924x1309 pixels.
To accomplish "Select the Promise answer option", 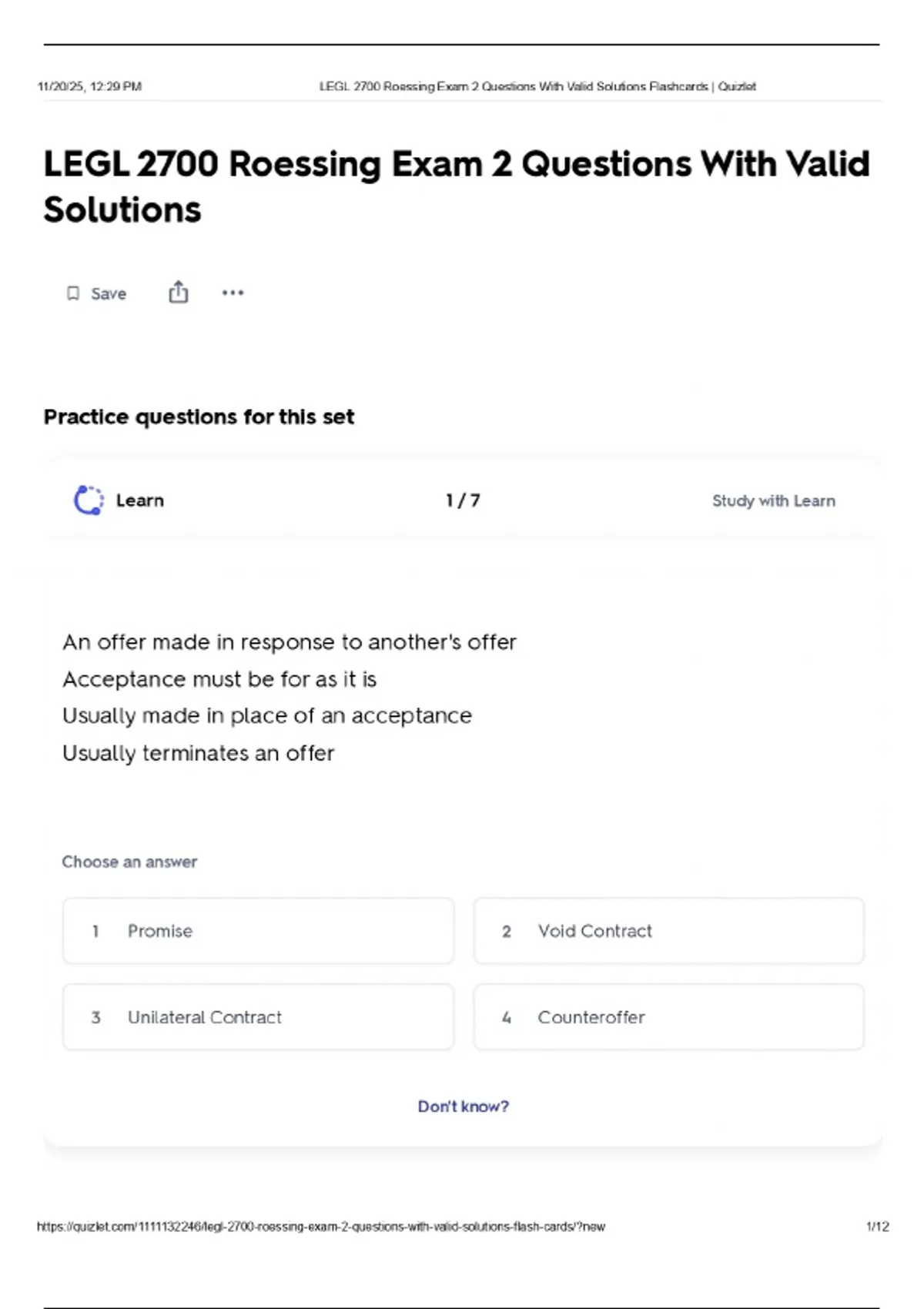I will click(x=258, y=931).
